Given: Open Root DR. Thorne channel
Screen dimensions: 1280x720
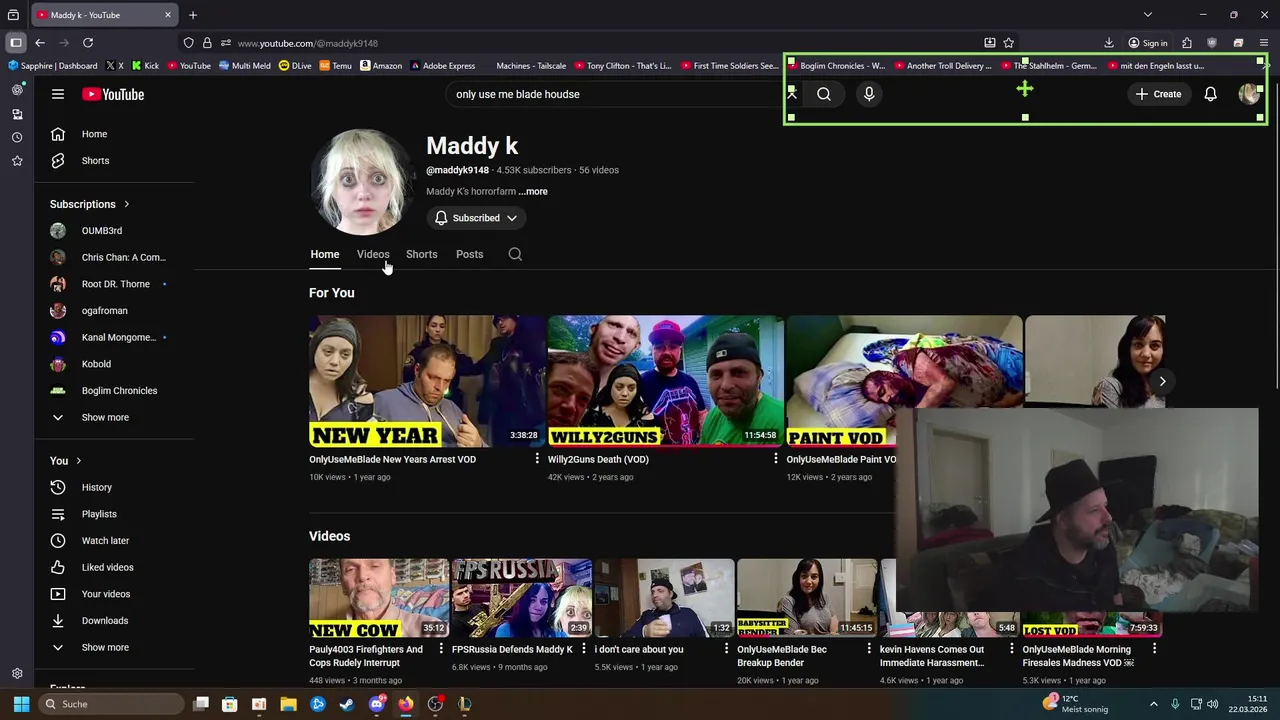Looking at the screenshot, I should (115, 284).
